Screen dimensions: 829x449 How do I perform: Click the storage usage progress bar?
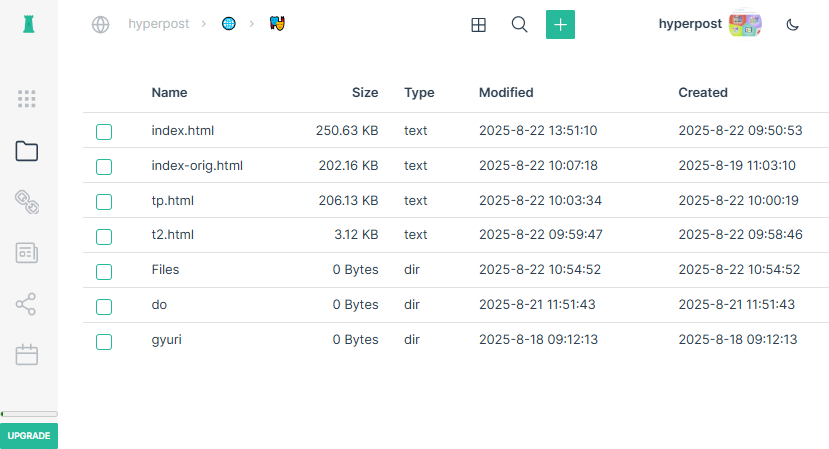tap(29, 414)
